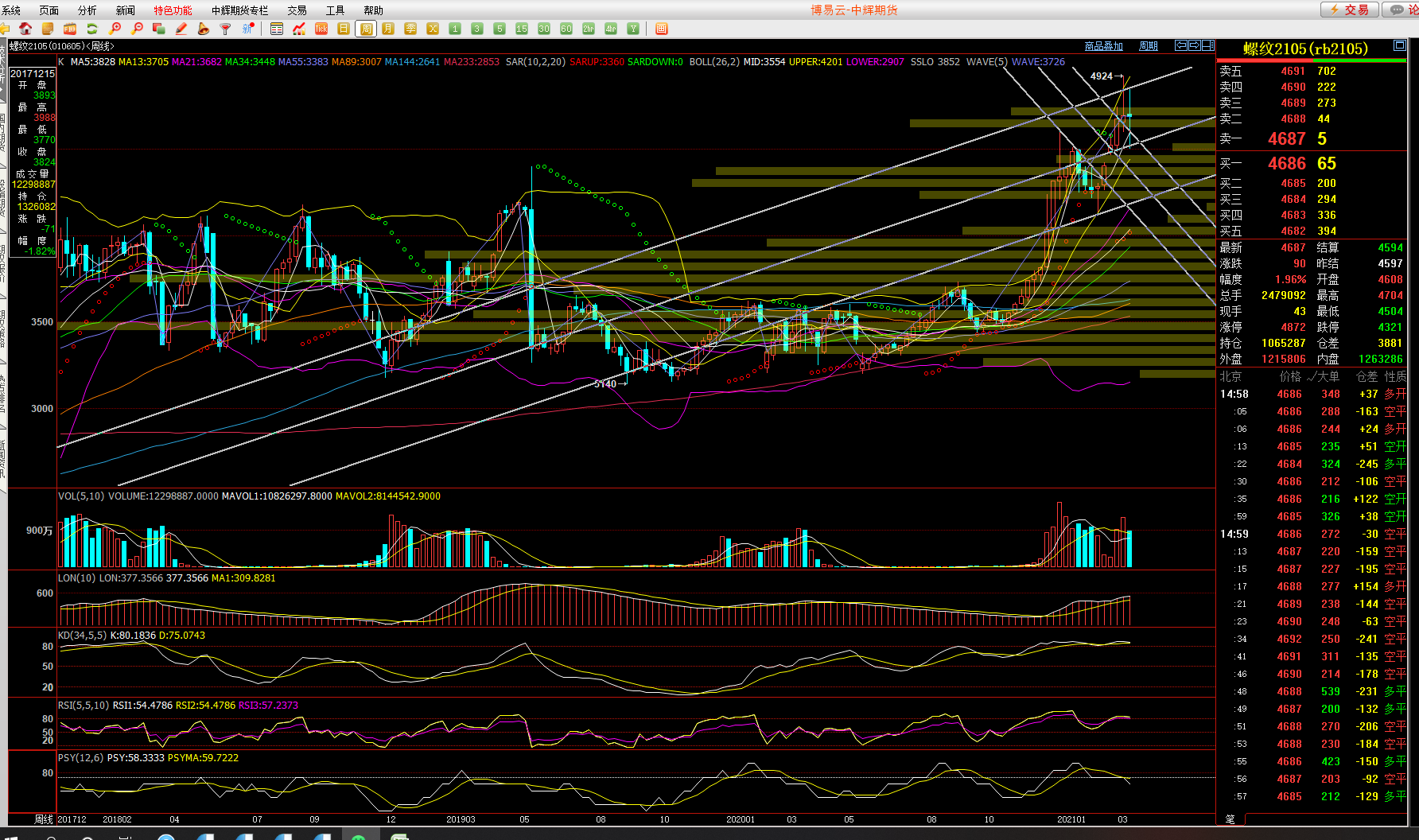1419x840 pixels.
Task: Click the RSI(5,5,10) indicator label
Action: pyautogui.click(x=84, y=706)
